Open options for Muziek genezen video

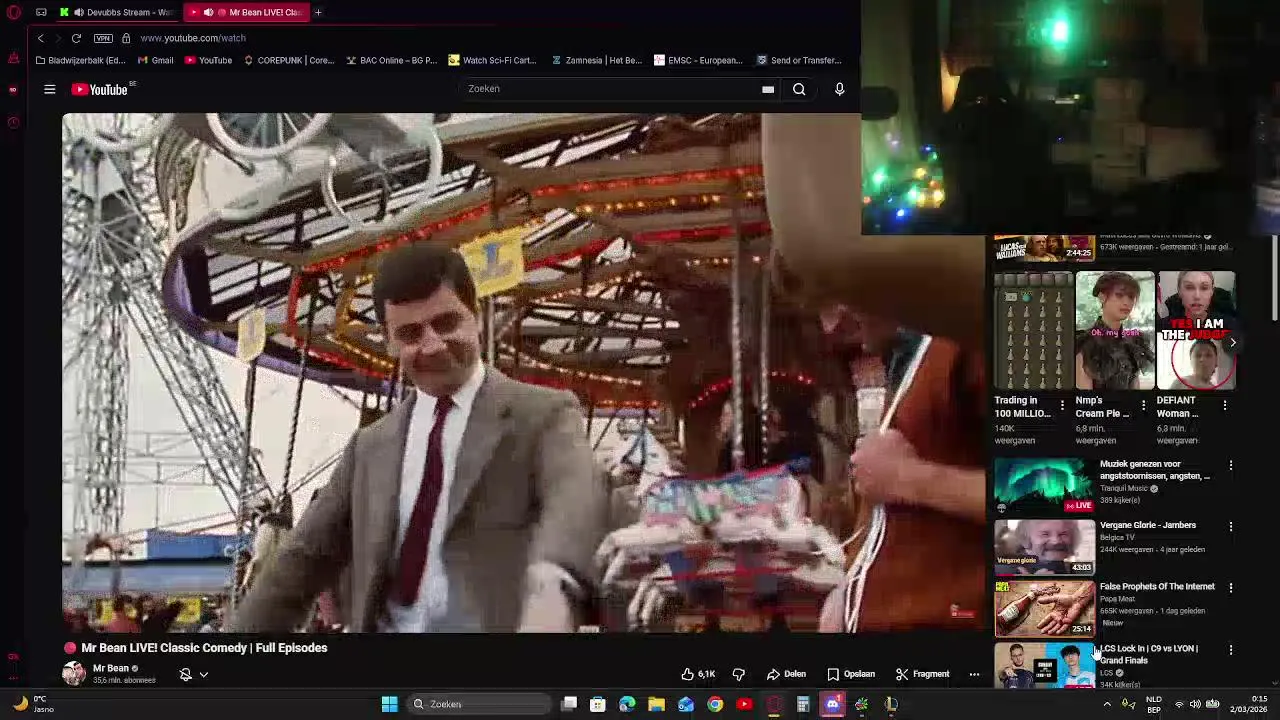[1231, 465]
